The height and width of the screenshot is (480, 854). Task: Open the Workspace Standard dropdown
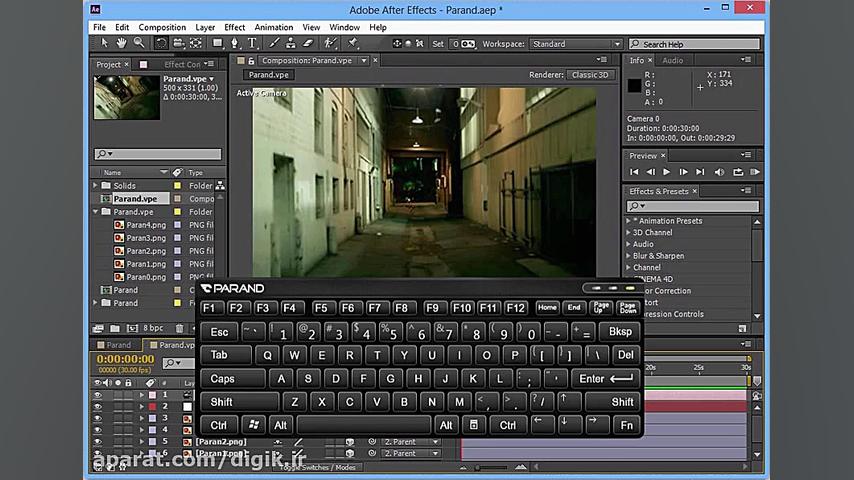click(x=576, y=44)
